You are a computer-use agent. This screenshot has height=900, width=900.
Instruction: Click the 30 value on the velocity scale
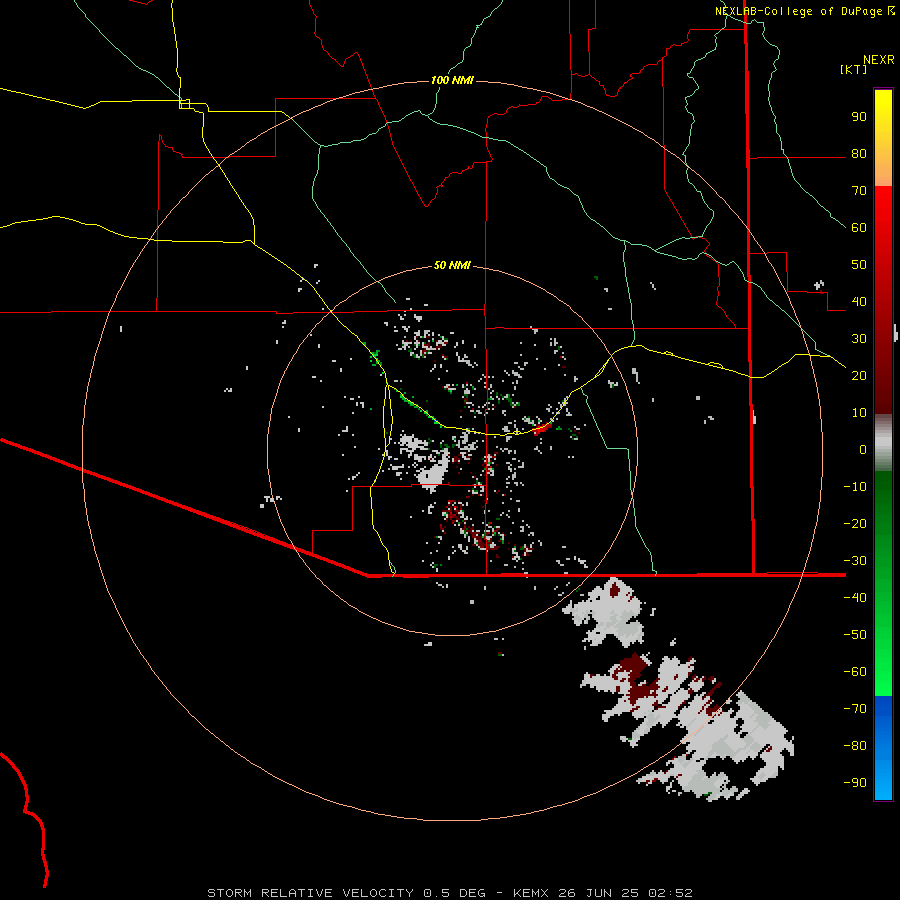[859, 339]
